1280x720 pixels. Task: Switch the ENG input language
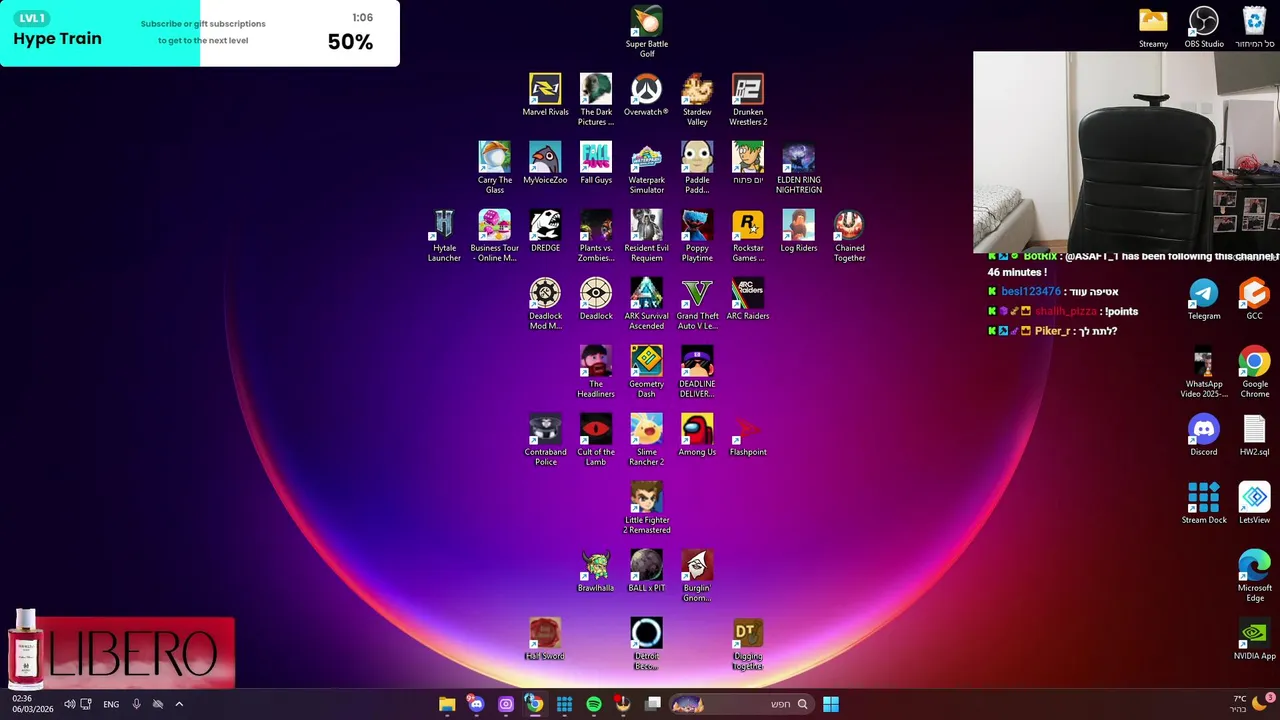[x=111, y=704]
